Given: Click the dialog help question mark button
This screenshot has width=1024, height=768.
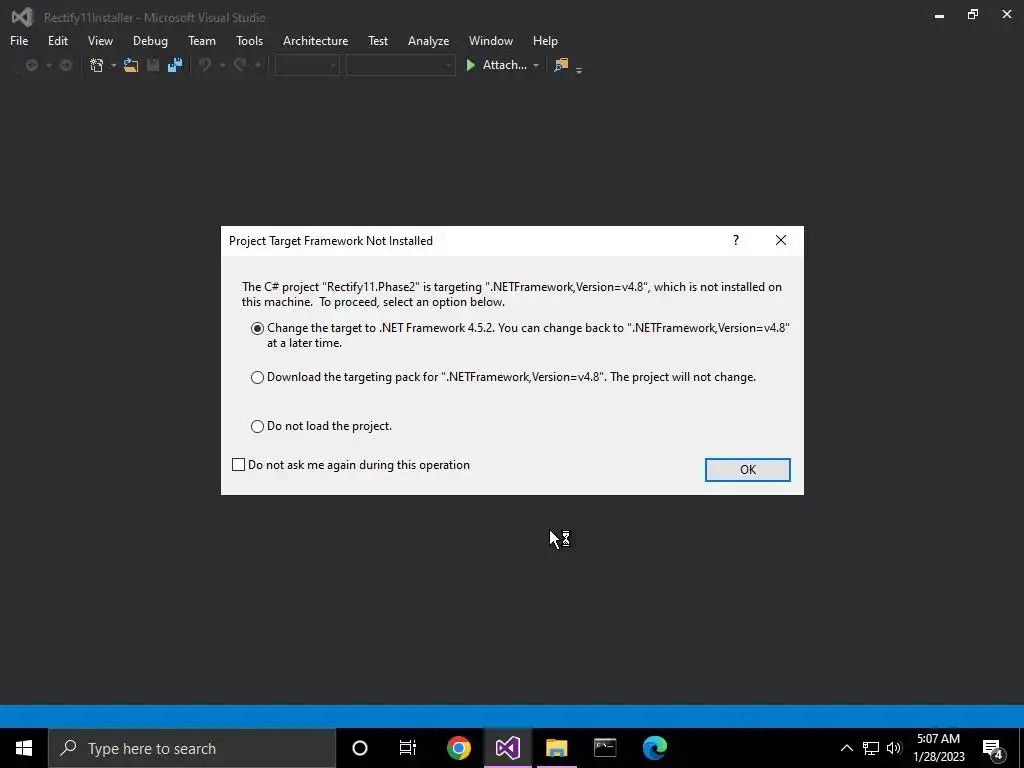Looking at the screenshot, I should [x=736, y=240].
